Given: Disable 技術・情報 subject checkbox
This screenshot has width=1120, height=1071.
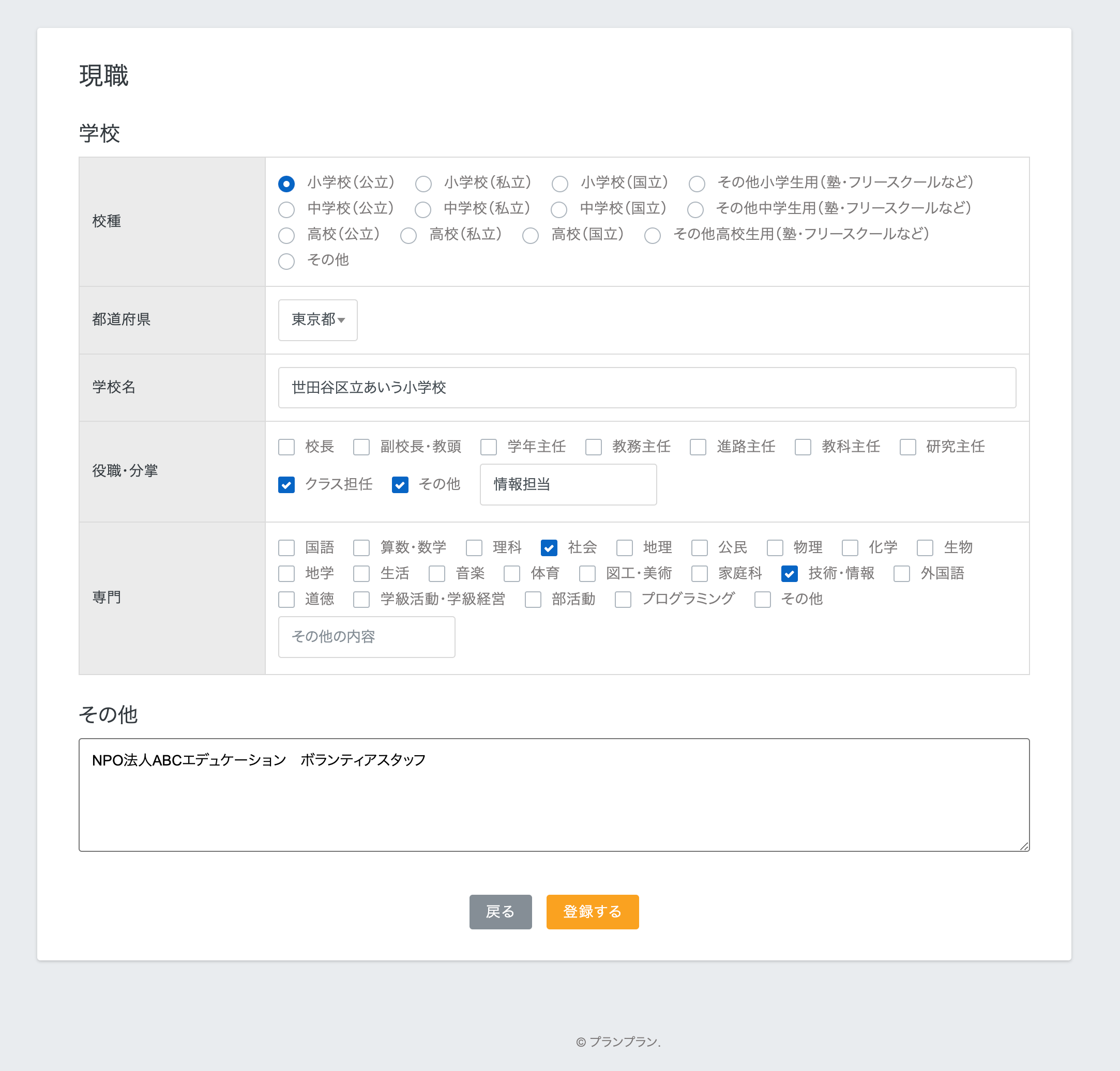Looking at the screenshot, I should [x=789, y=574].
